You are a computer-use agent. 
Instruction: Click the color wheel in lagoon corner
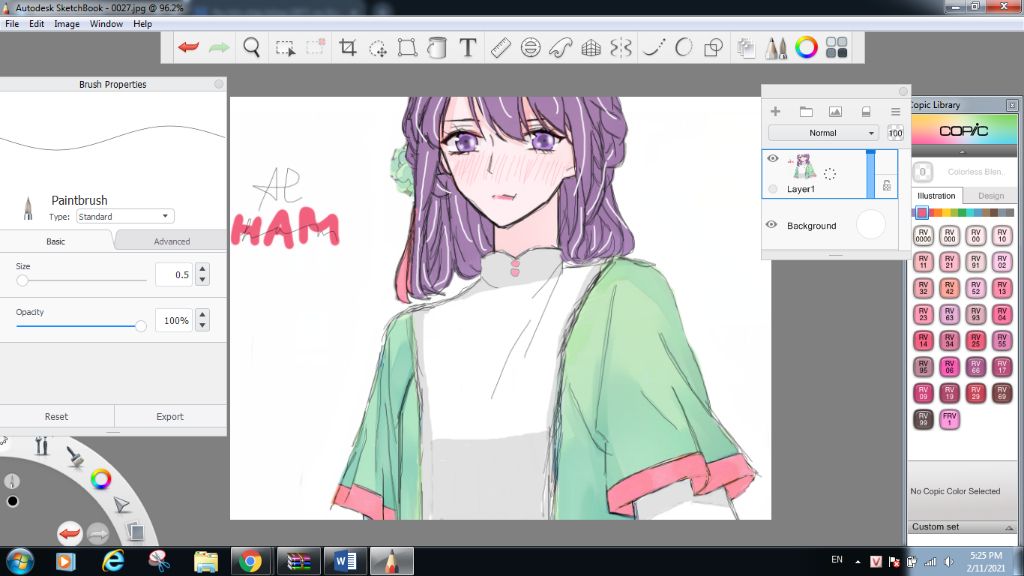click(101, 479)
